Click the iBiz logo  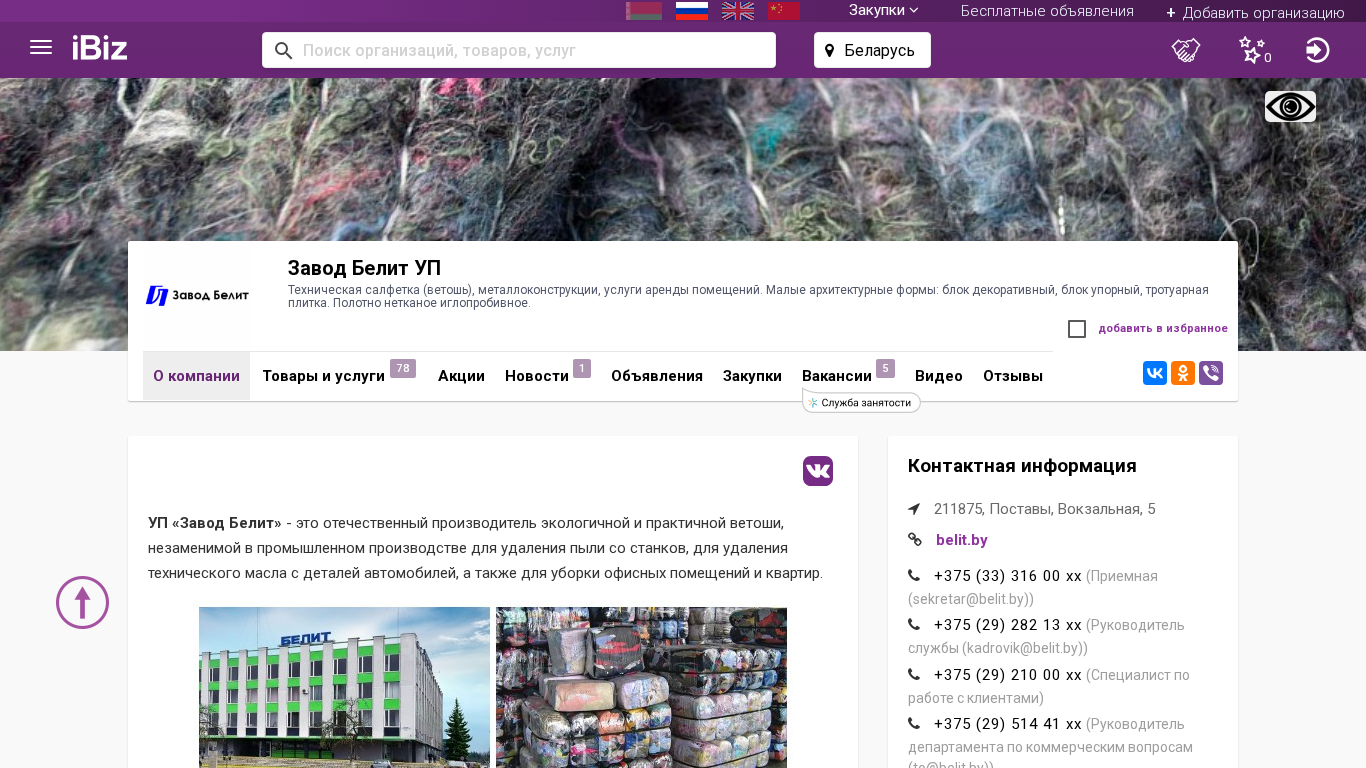point(100,47)
